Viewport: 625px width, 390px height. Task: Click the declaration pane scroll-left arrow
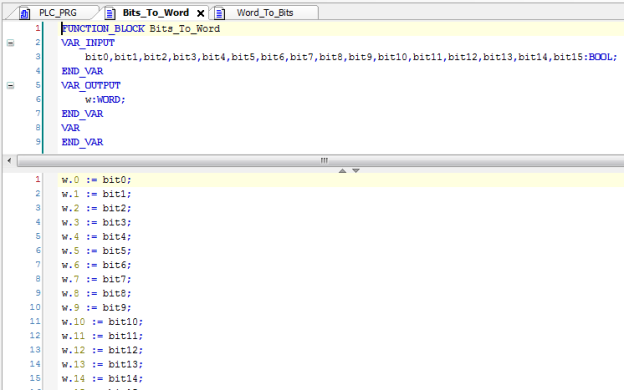coord(10,160)
